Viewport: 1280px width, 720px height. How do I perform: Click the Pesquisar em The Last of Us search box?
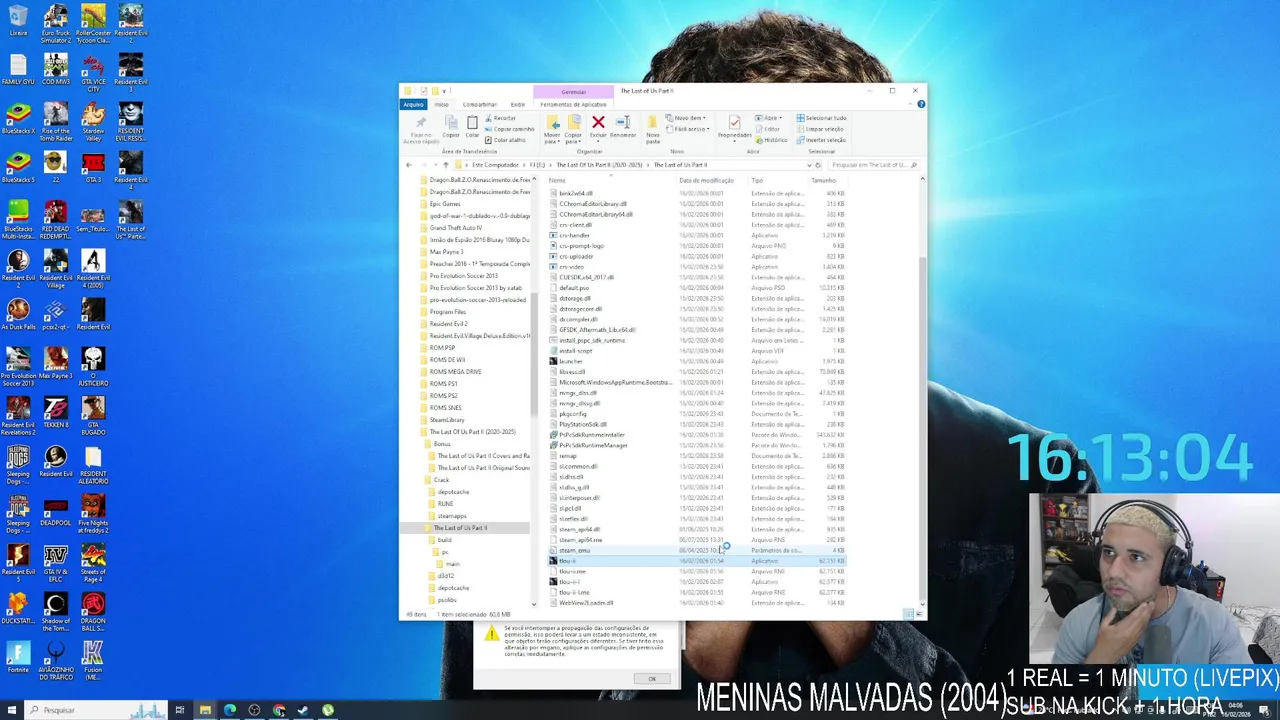[x=872, y=165]
